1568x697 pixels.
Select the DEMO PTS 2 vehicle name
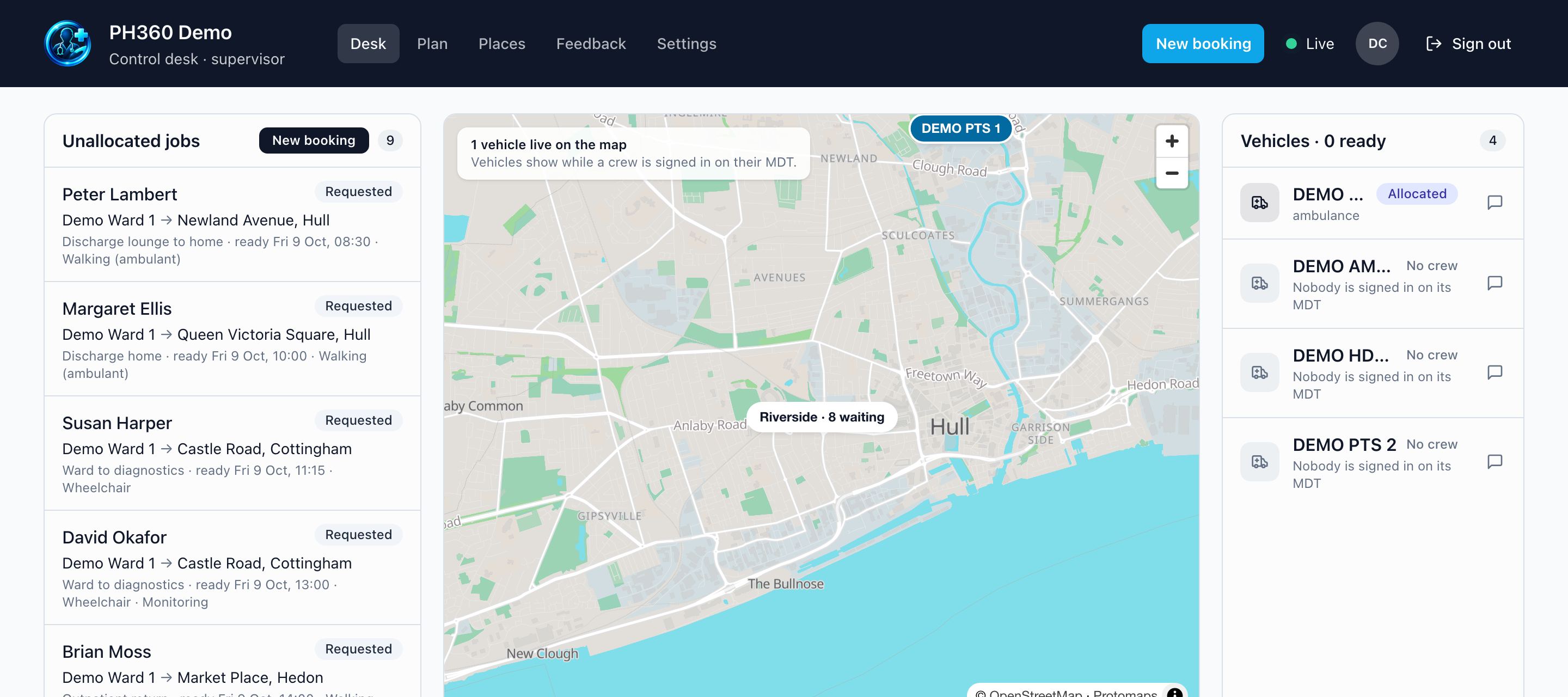1344,445
